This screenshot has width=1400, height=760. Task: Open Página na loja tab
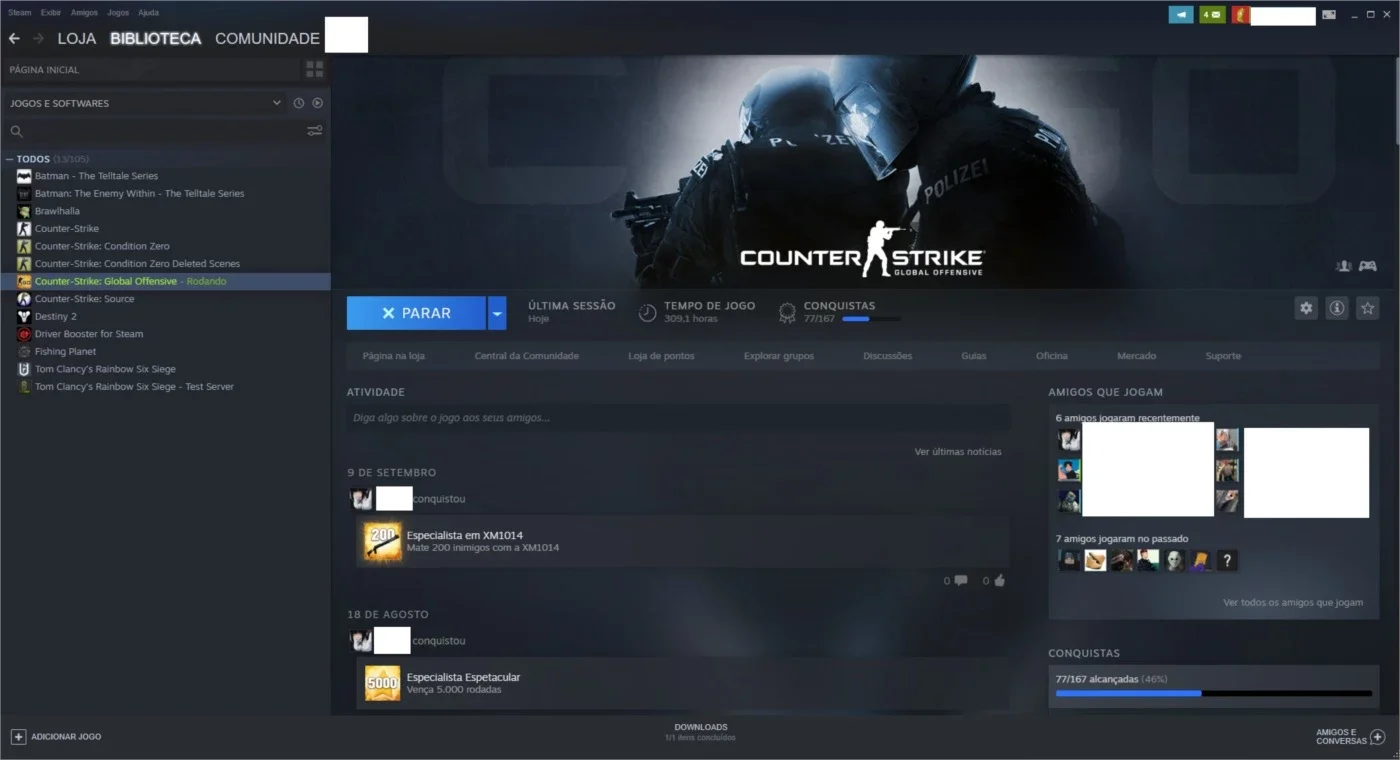(x=393, y=356)
